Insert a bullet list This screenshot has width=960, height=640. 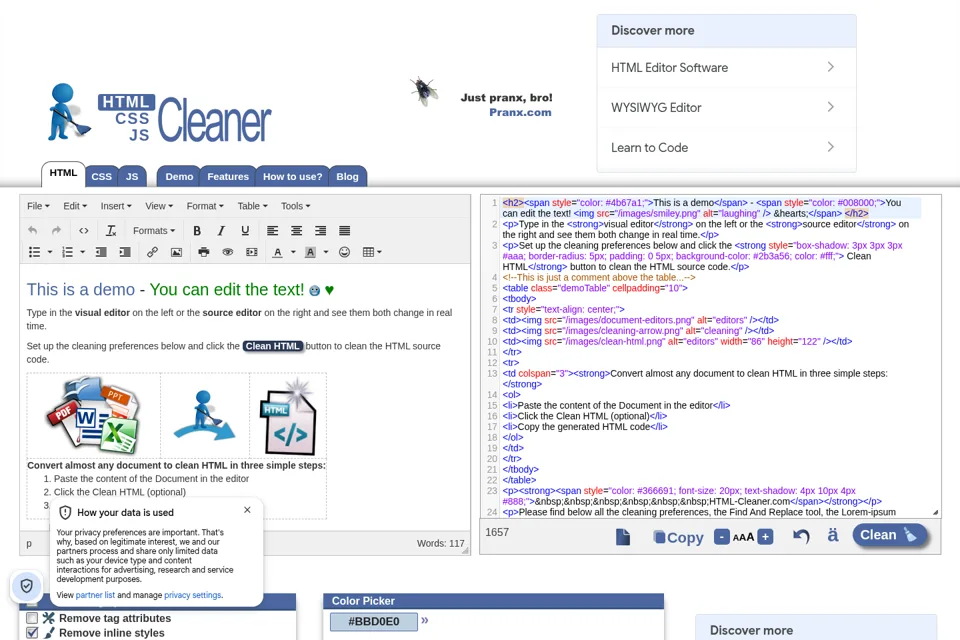click(35, 252)
